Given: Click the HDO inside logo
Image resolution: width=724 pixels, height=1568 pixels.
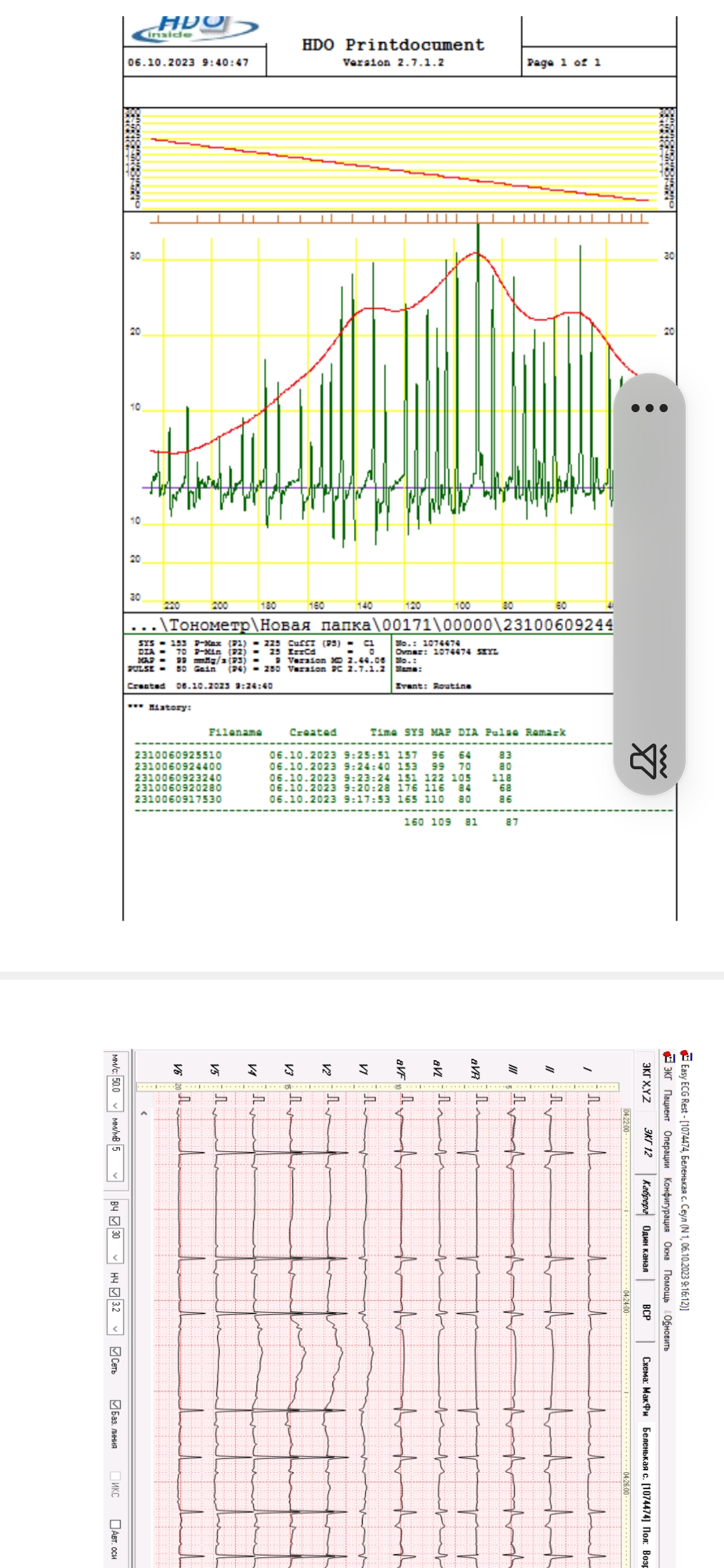Looking at the screenshot, I should pyautogui.click(x=195, y=29).
